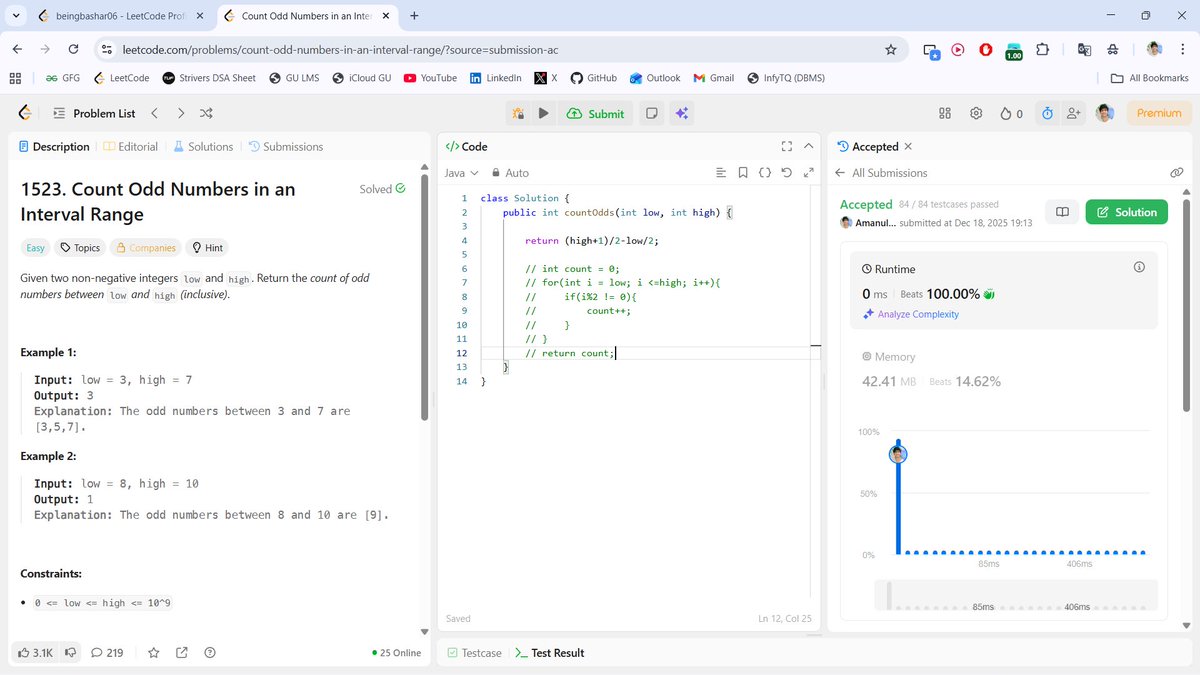
Task: Click the green Solution button
Action: [1127, 212]
